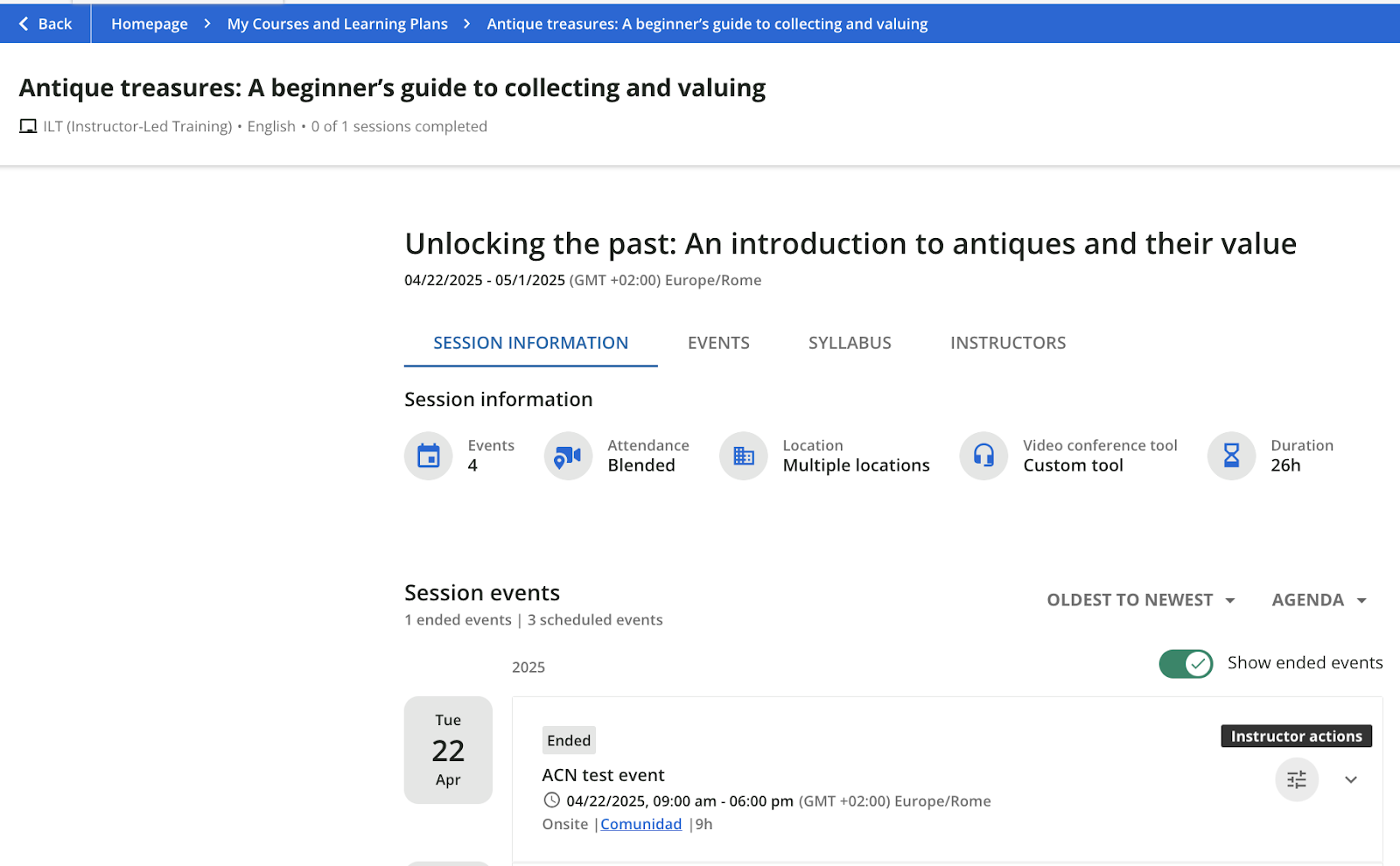The height and width of the screenshot is (866, 1400).
Task: Select the Tue 22 Apr date tile
Action: 448,750
